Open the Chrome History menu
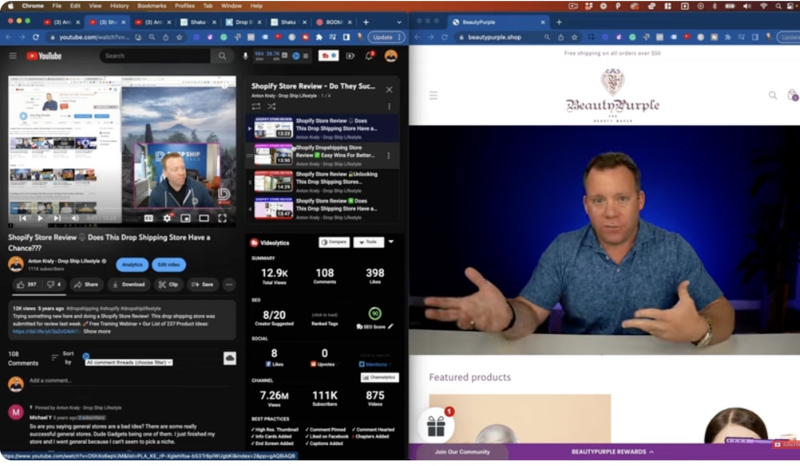 tap(119, 6)
